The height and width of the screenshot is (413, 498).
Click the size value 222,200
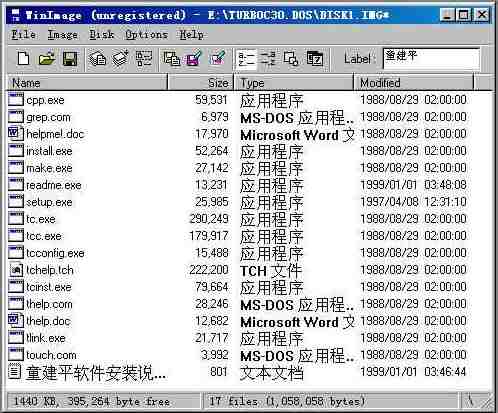coord(209,270)
